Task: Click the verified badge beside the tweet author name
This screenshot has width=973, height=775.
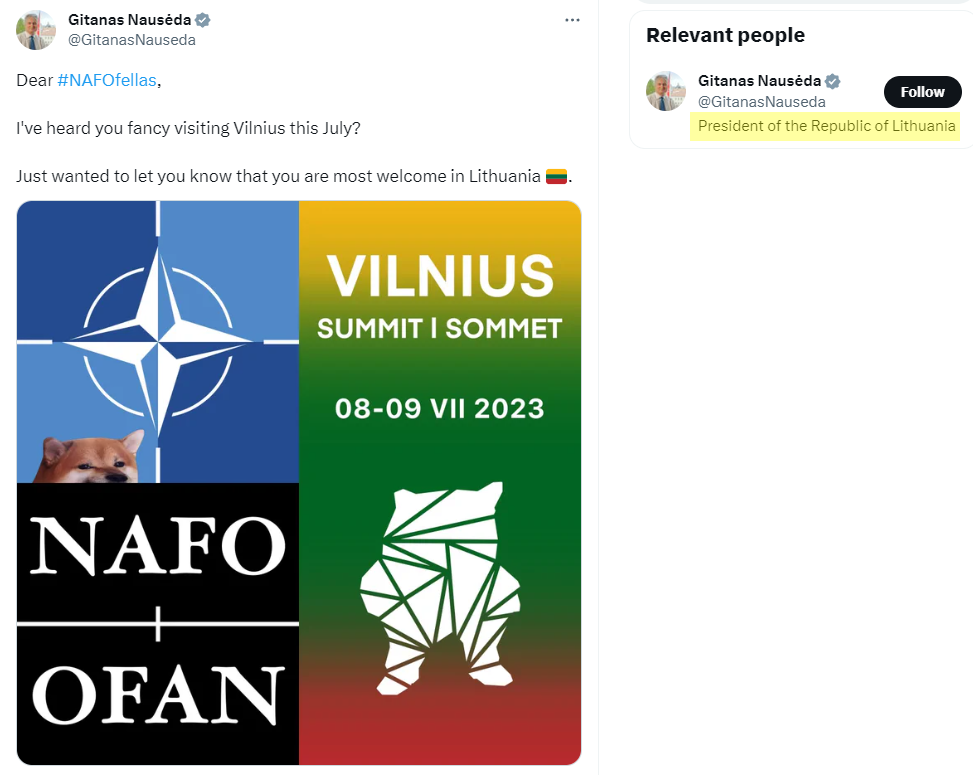Action: click(202, 20)
